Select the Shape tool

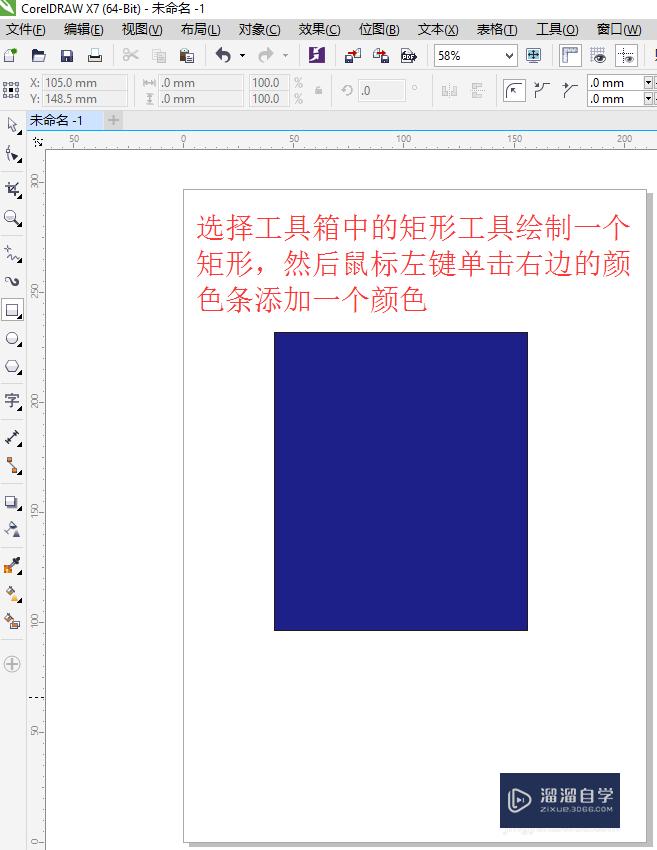(12, 154)
